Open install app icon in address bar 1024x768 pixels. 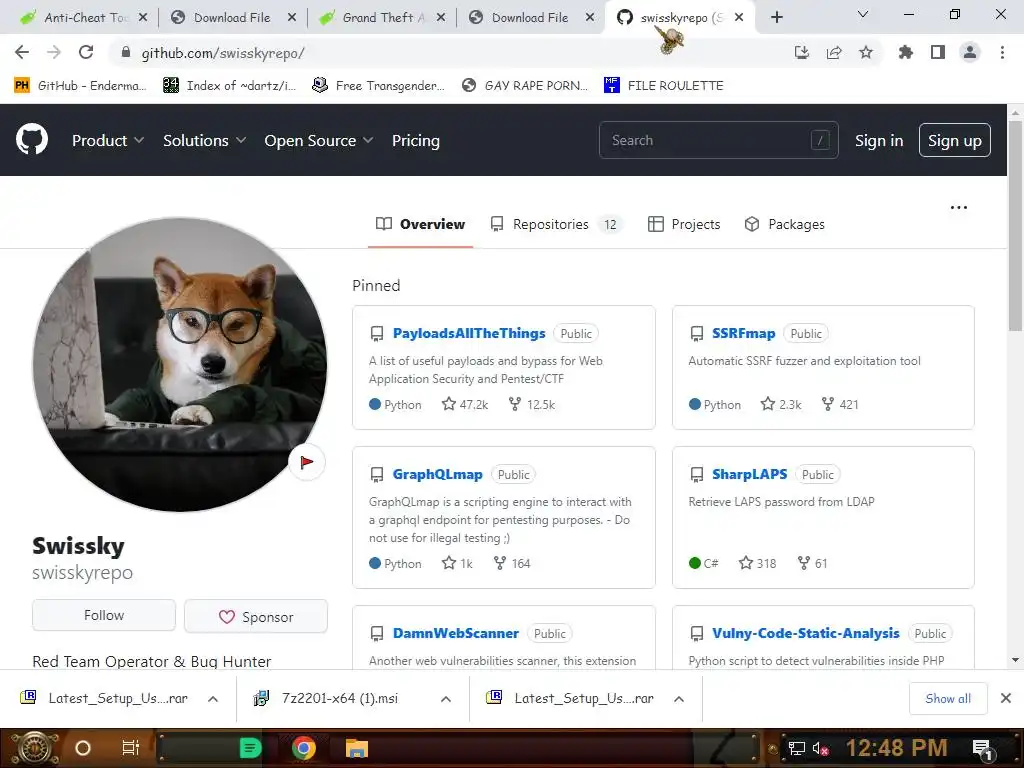click(802, 53)
